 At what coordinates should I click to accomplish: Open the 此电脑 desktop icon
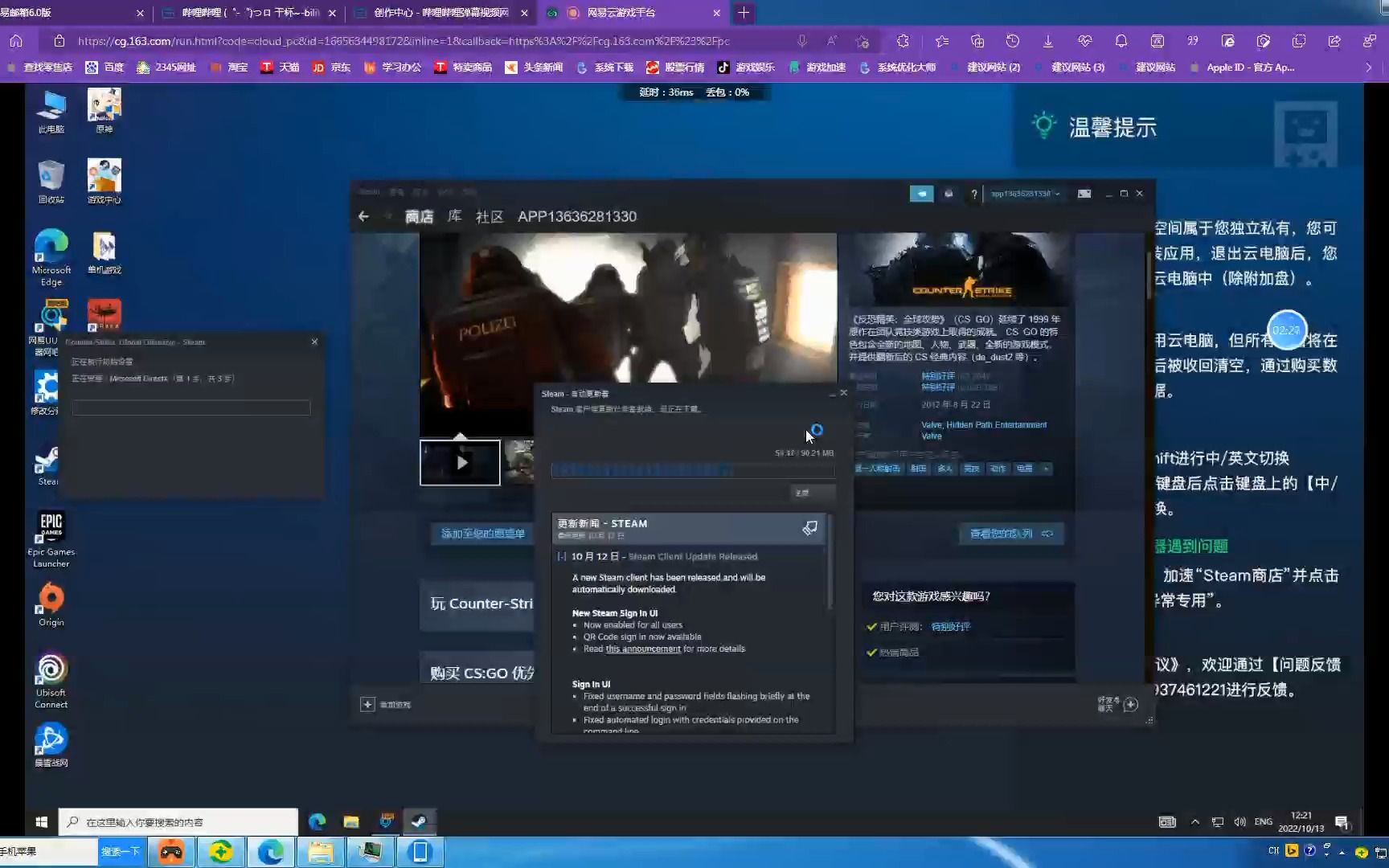pyautogui.click(x=51, y=111)
